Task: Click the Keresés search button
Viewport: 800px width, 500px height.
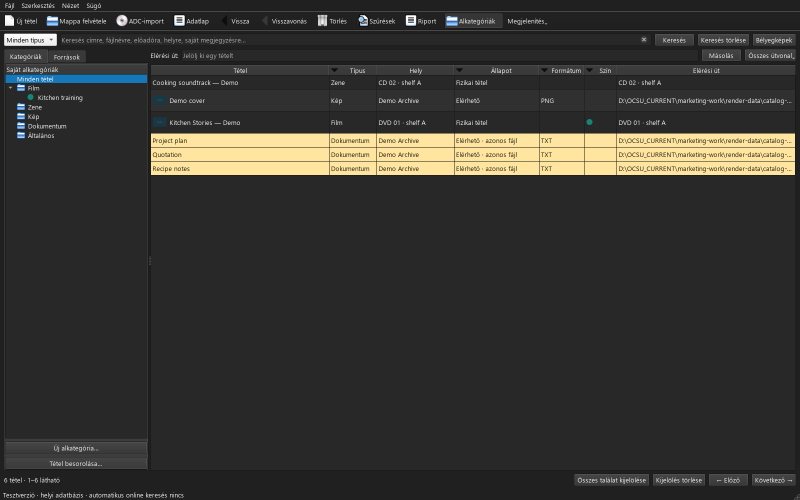Action: 674,40
